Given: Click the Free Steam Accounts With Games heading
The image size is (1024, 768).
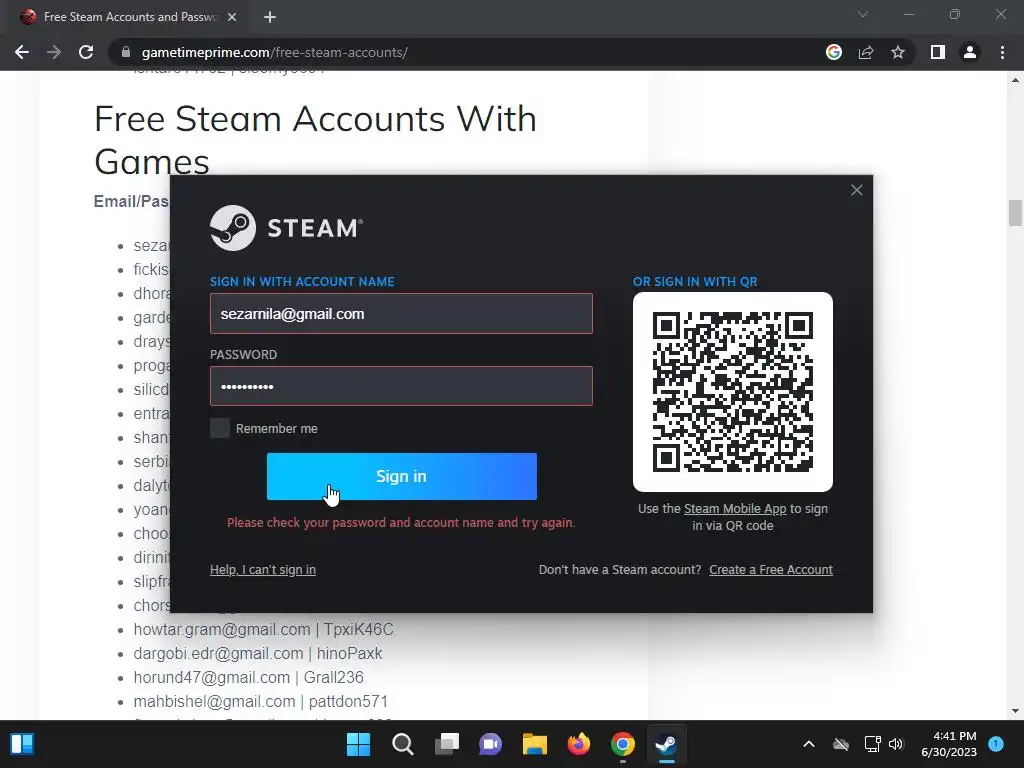Looking at the screenshot, I should coord(315,140).
